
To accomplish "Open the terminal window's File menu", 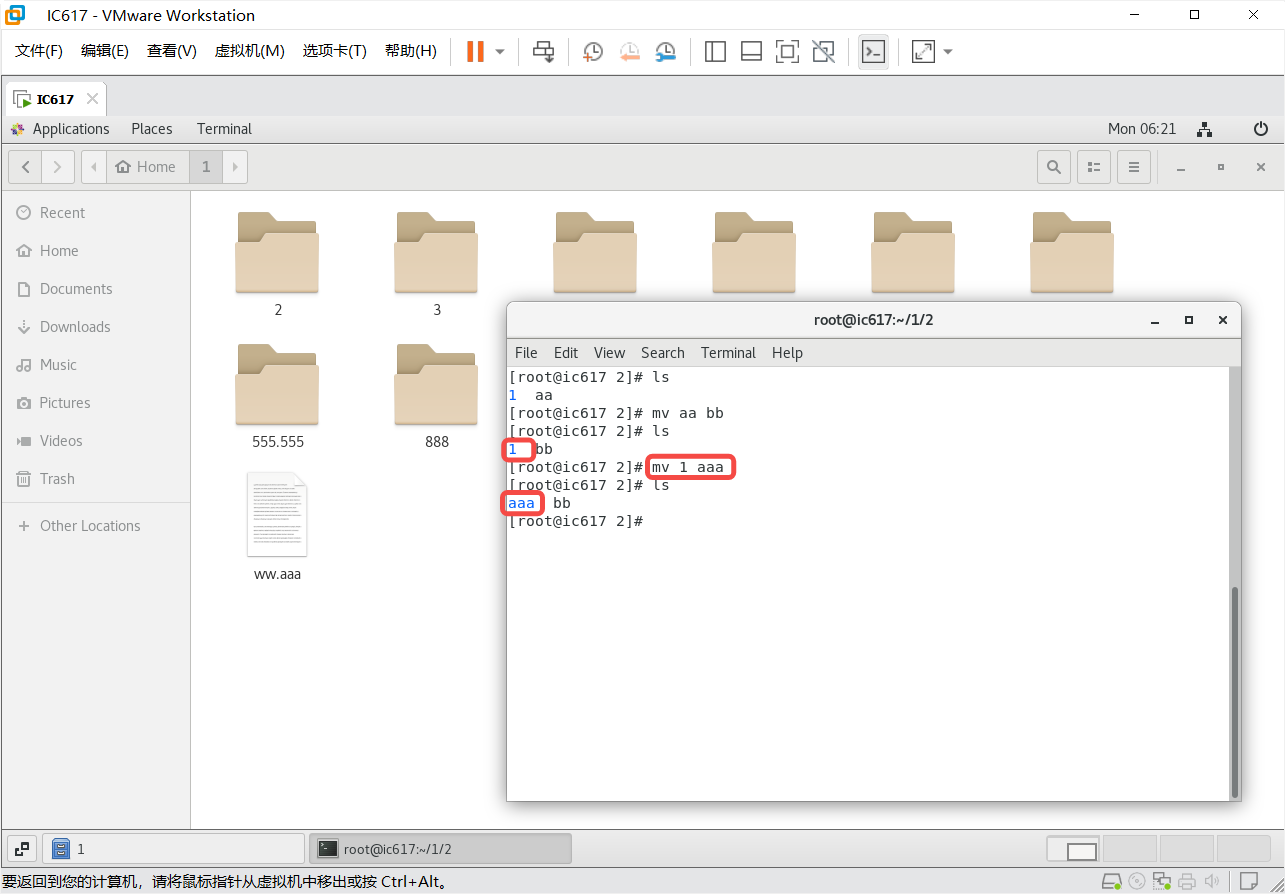I will (x=526, y=353).
